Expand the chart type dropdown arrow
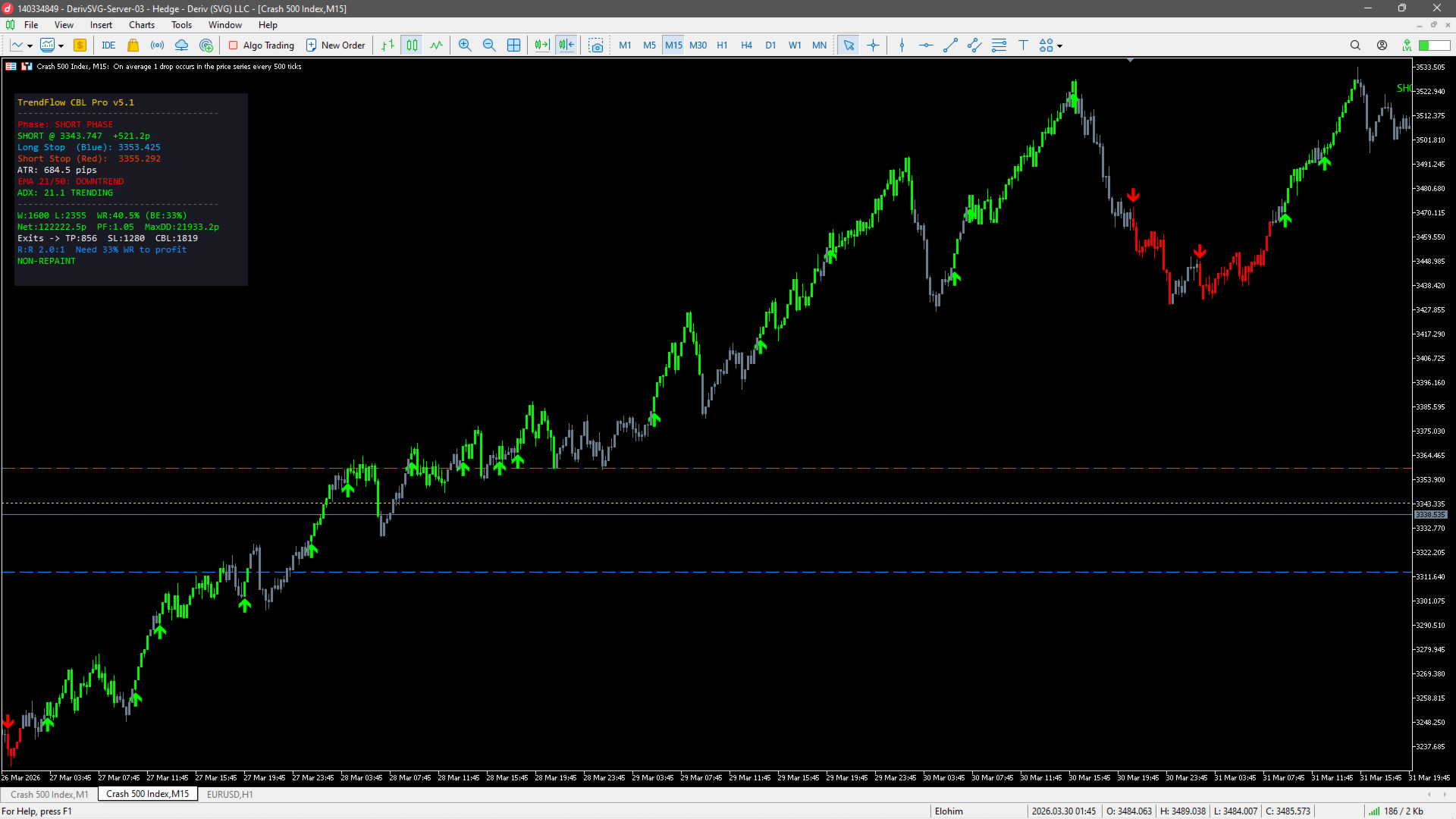 point(30,46)
